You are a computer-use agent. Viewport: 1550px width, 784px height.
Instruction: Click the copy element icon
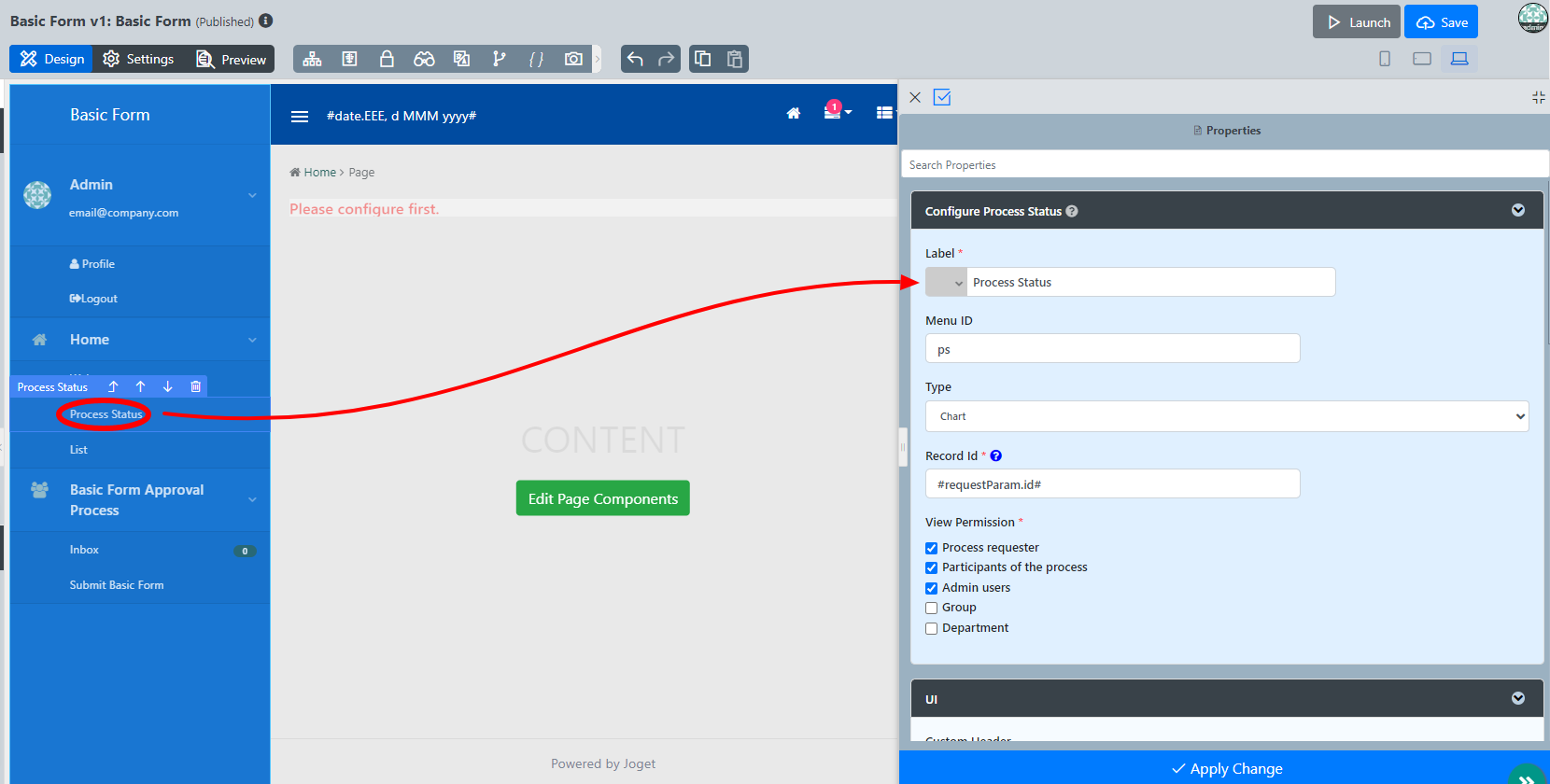tap(703, 59)
